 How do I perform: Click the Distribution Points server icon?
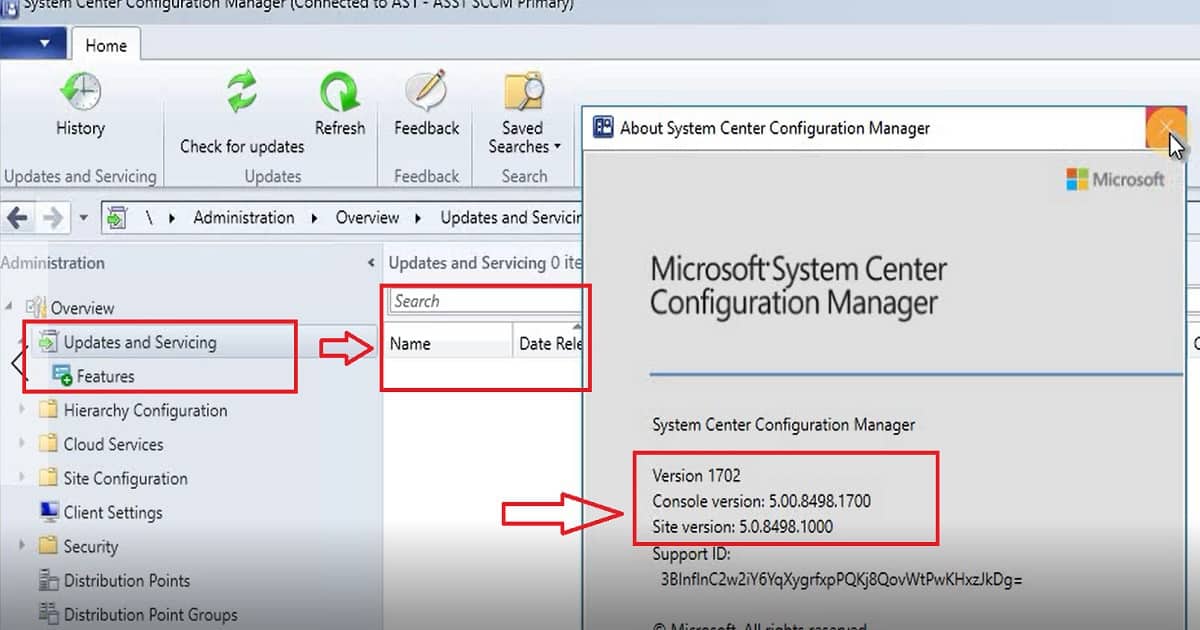[x=48, y=580]
